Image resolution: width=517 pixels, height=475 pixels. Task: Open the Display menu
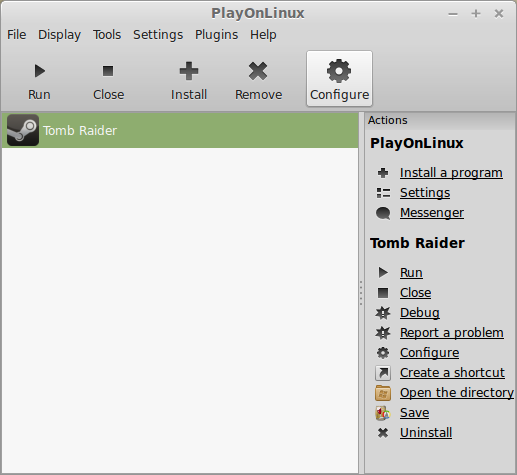pyautogui.click(x=59, y=35)
